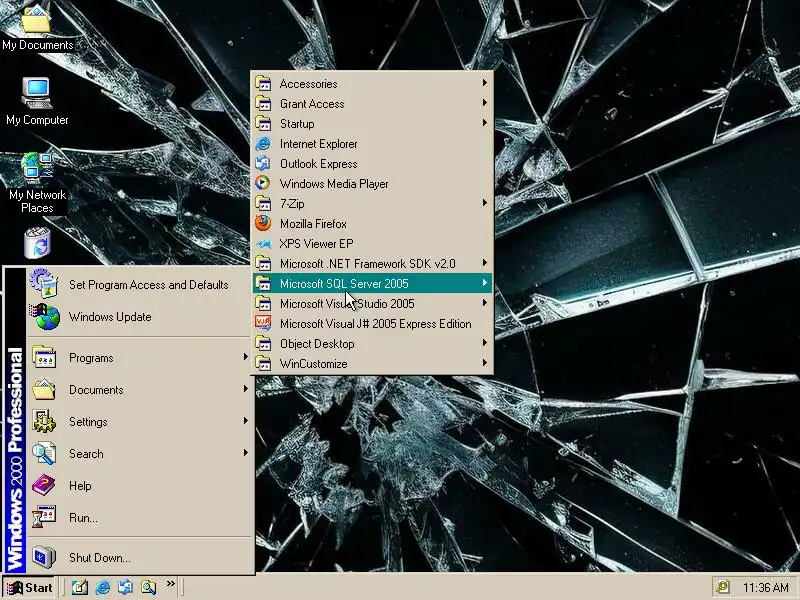Open the Object Desktop menu entry
Image resolution: width=800 pixels, height=600 pixels.
pyautogui.click(x=372, y=343)
